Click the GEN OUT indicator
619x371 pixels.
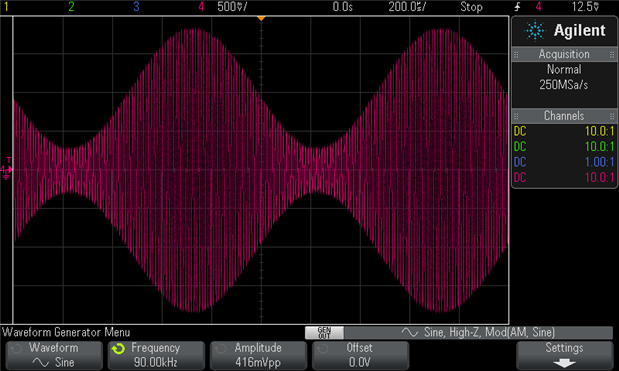coord(324,333)
